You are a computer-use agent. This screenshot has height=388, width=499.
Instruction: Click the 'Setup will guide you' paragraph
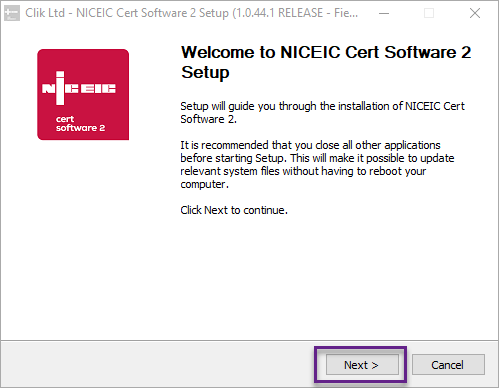pyautogui.click(x=322, y=112)
